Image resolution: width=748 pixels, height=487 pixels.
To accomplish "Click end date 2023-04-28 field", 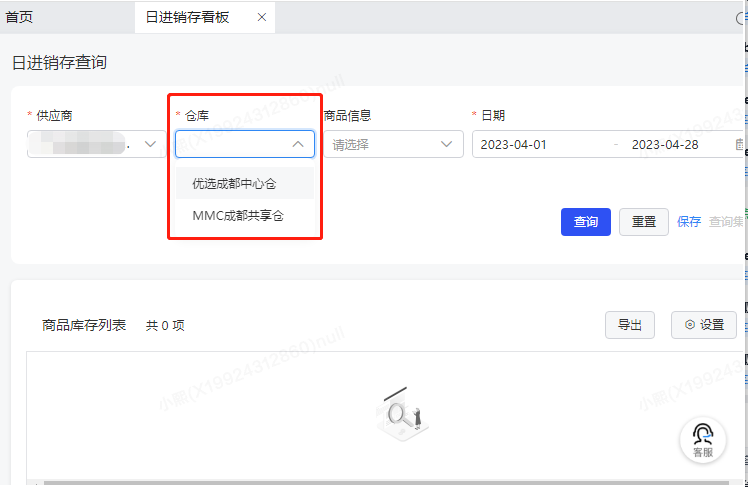I will (x=665, y=145).
